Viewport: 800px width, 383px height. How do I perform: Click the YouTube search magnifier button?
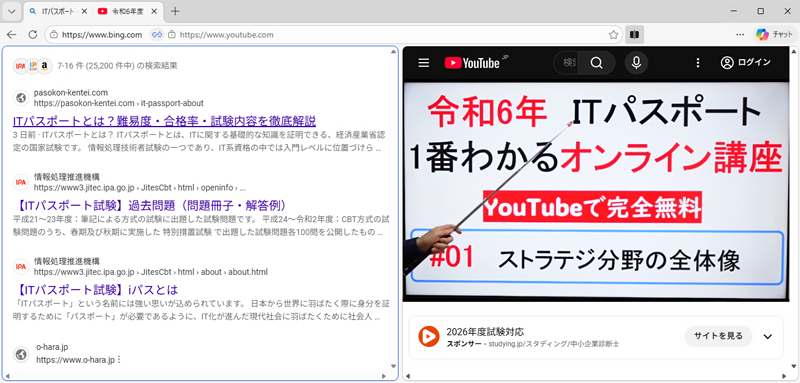[x=597, y=63]
